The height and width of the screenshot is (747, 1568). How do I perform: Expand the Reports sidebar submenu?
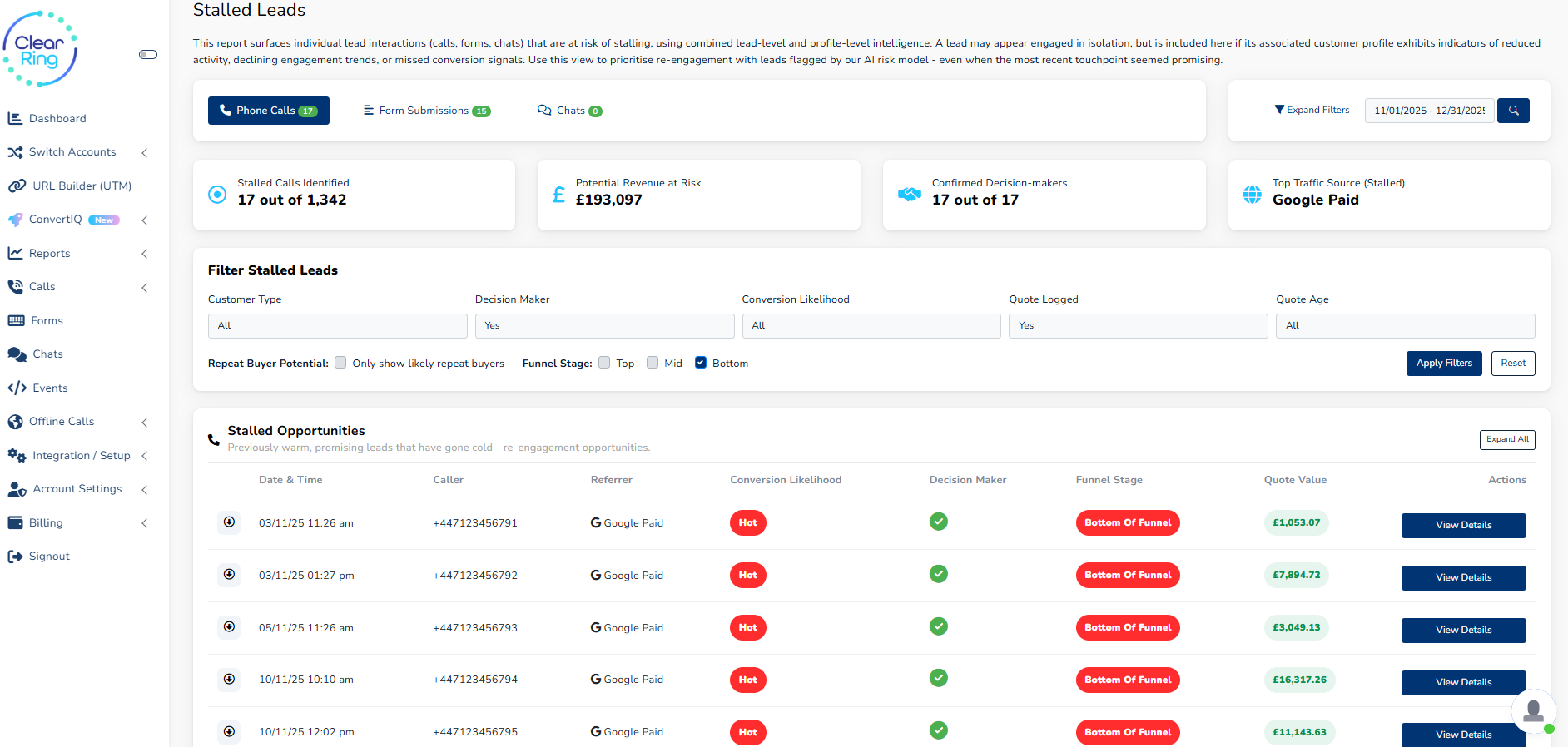(144, 254)
